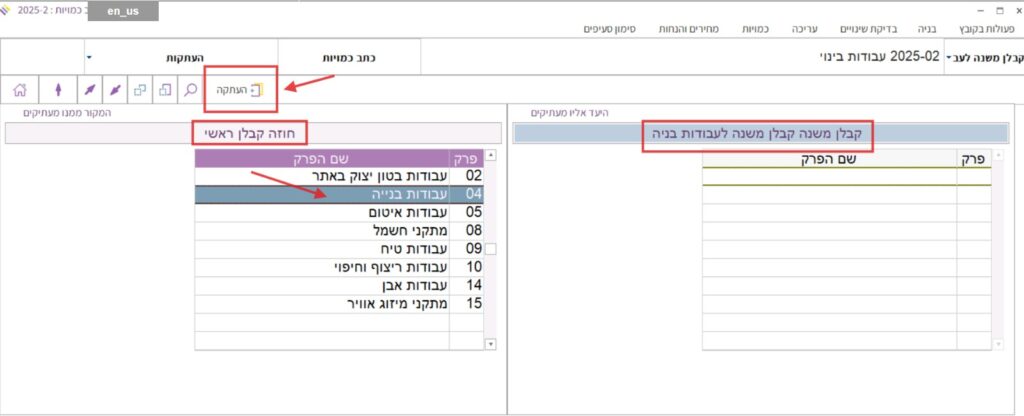Click the overlapping squares icon beside the diagonal arrows

tap(140, 90)
